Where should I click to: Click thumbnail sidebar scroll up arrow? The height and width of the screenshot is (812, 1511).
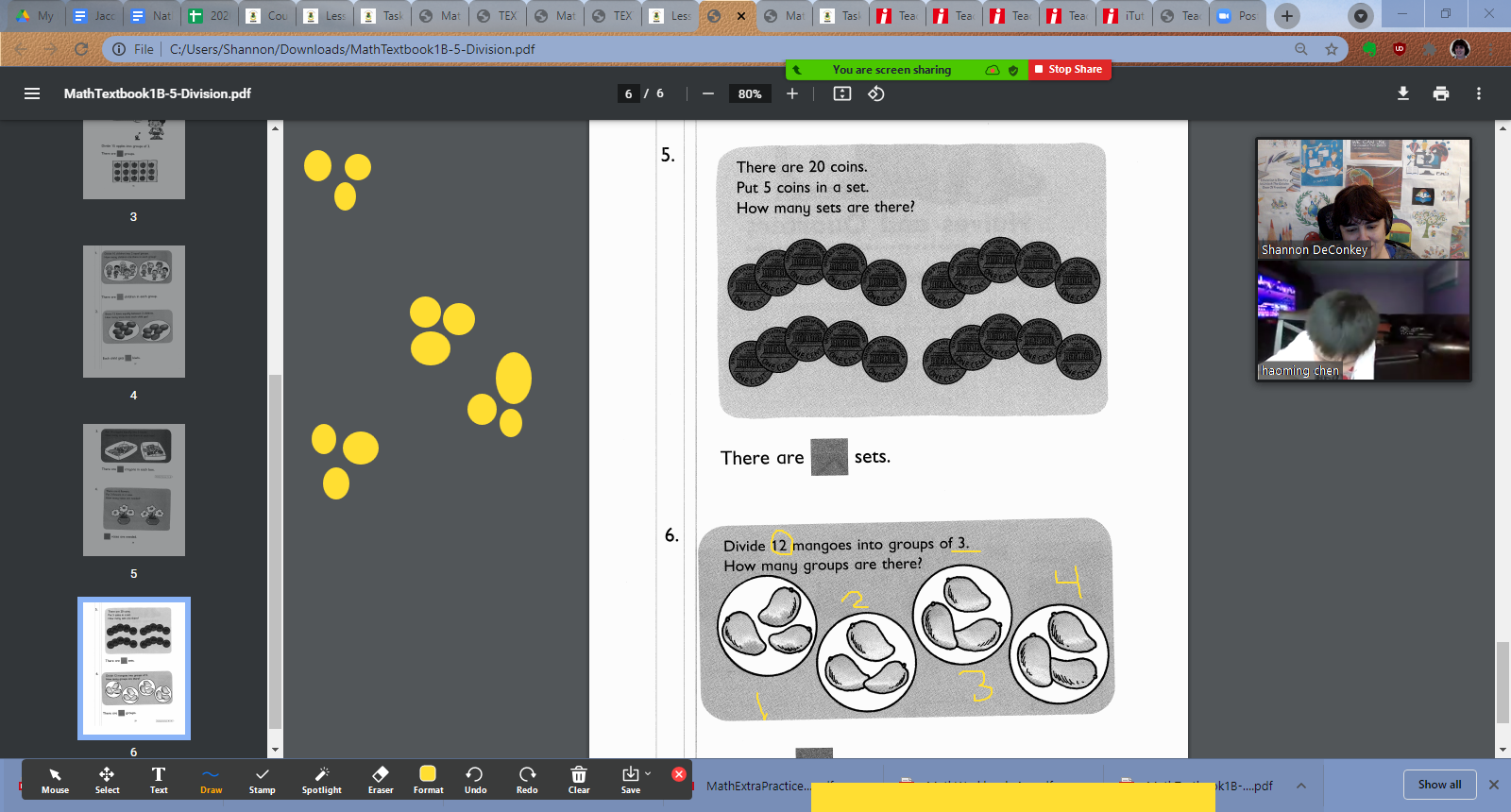(276, 127)
